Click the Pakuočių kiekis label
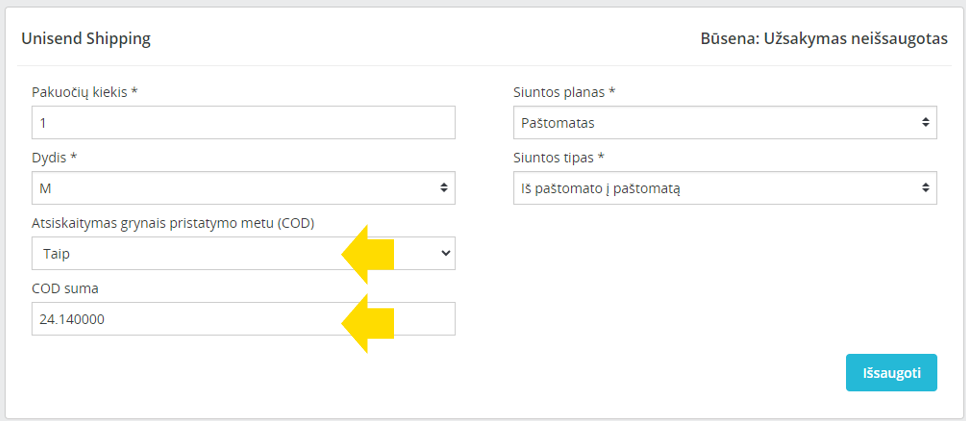 coord(84,92)
